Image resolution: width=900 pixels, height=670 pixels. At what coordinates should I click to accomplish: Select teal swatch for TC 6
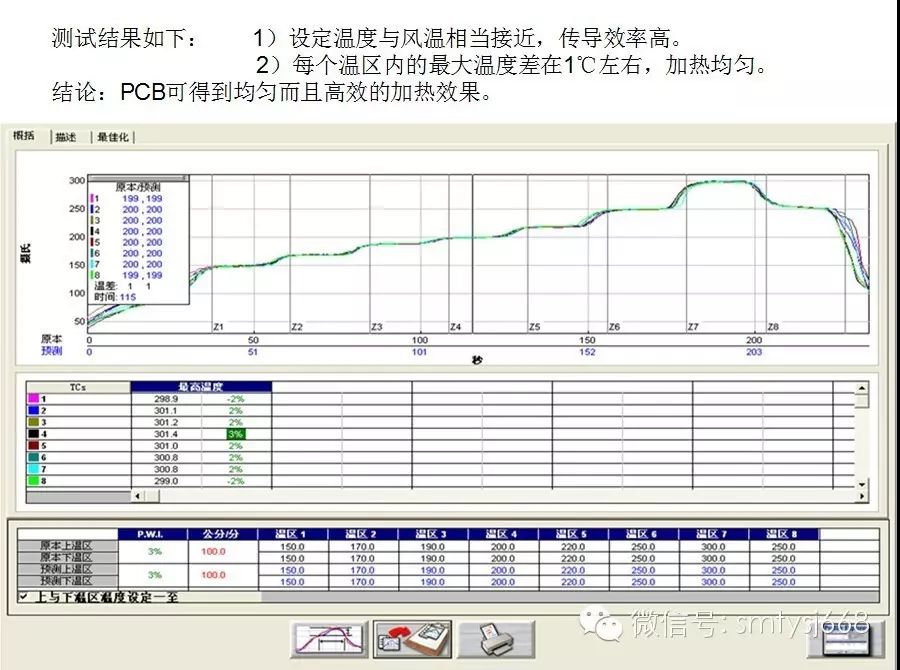pyautogui.click(x=33, y=457)
